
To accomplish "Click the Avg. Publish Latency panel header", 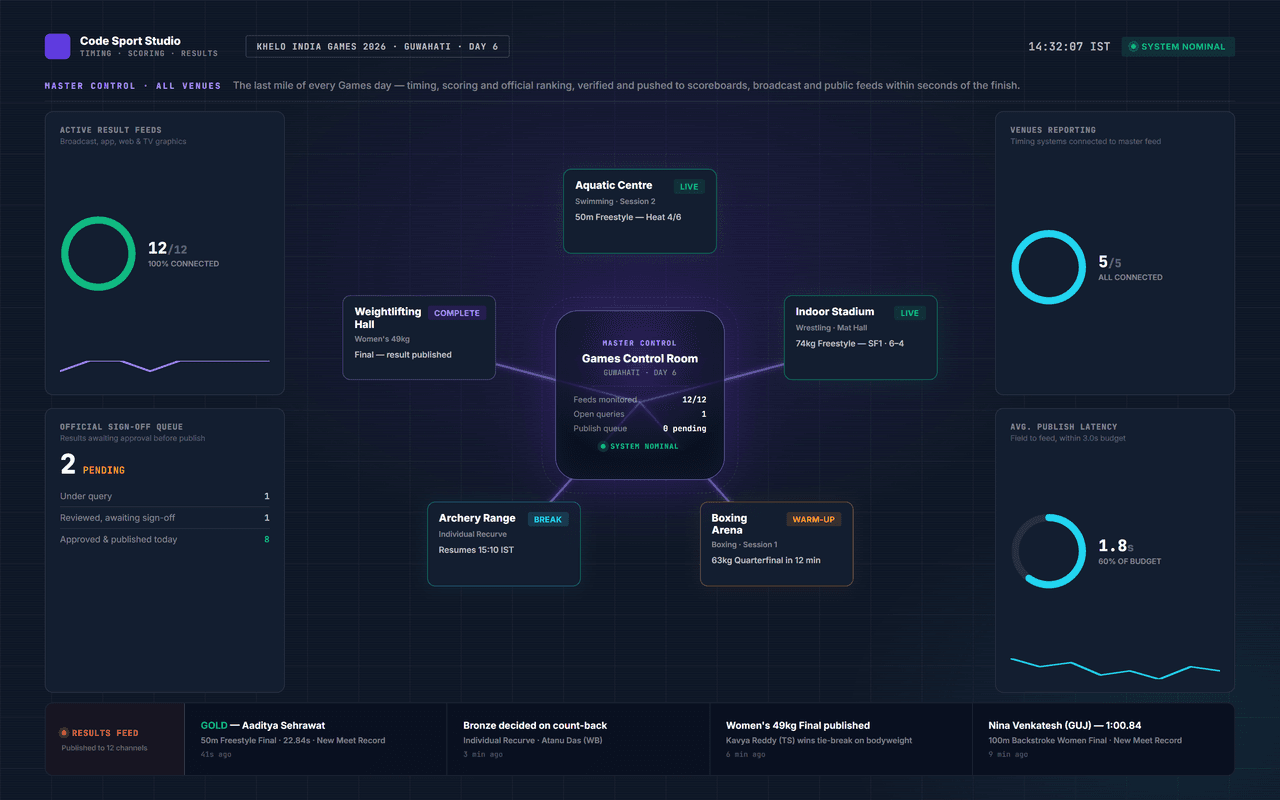I will point(1064,427).
